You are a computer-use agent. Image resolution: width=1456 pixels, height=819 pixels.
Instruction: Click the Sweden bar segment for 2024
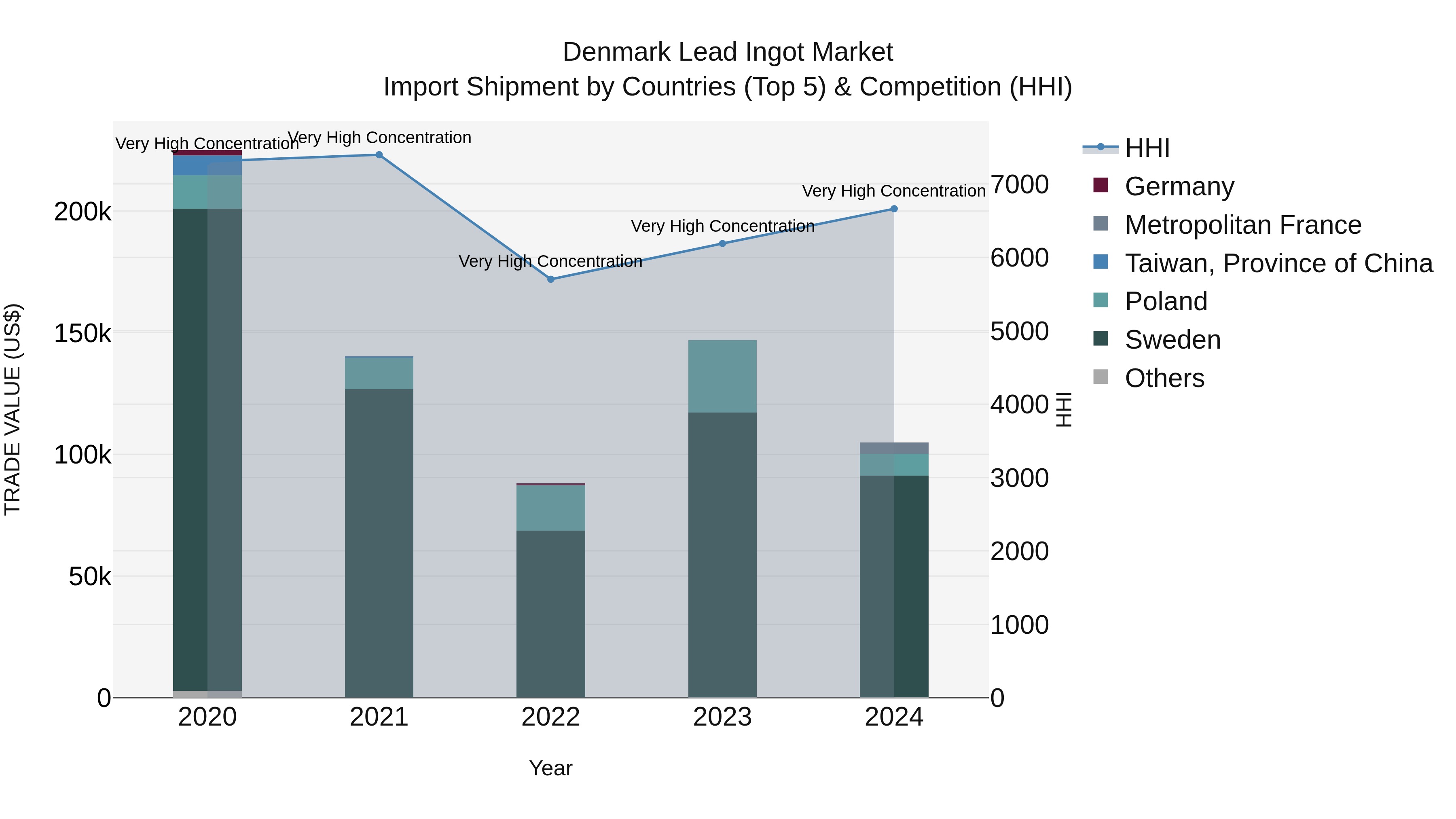894,587
